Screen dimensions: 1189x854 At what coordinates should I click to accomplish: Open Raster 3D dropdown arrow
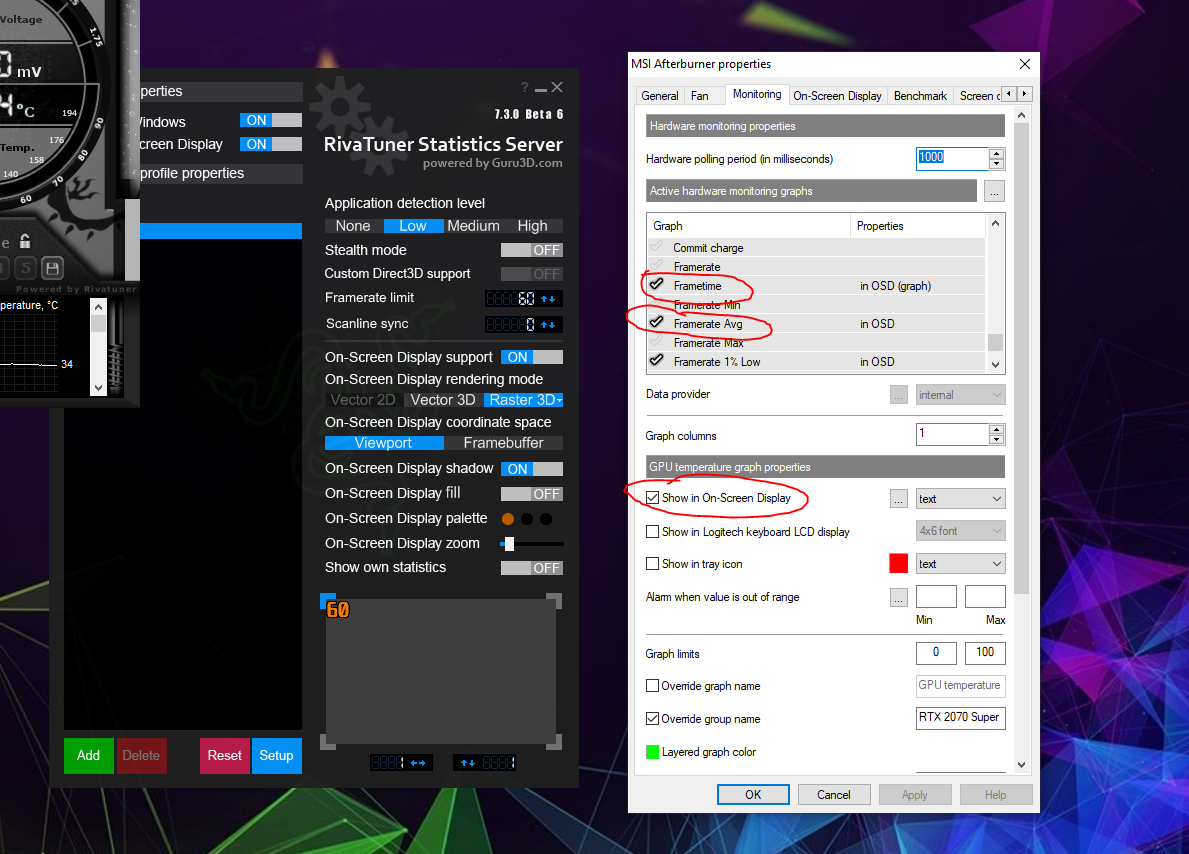pos(560,400)
